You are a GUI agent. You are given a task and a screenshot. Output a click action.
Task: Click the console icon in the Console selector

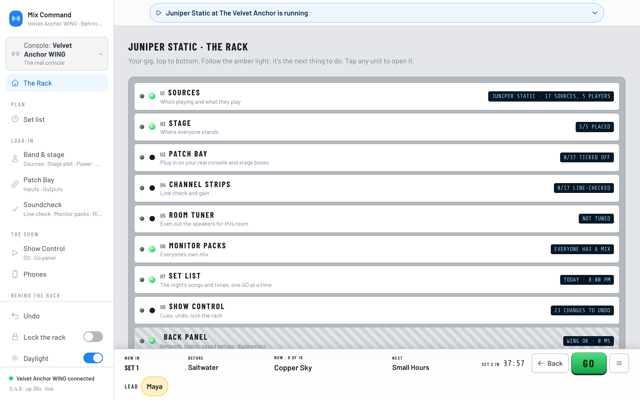tap(16, 54)
